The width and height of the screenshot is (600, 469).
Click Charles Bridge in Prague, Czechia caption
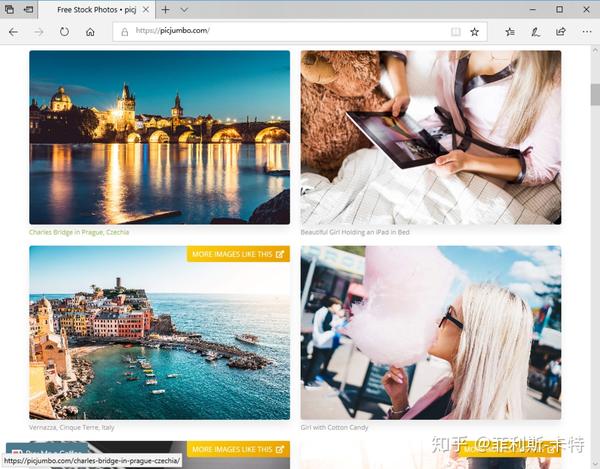(x=79, y=232)
